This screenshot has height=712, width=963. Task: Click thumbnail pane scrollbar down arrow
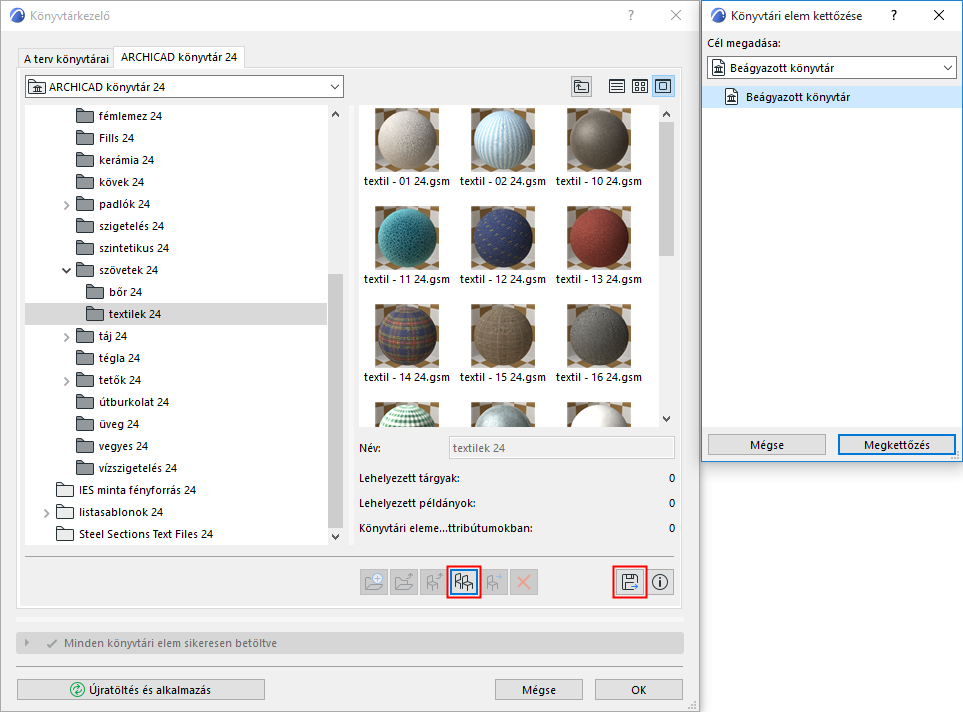pyautogui.click(x=667, y=418)
